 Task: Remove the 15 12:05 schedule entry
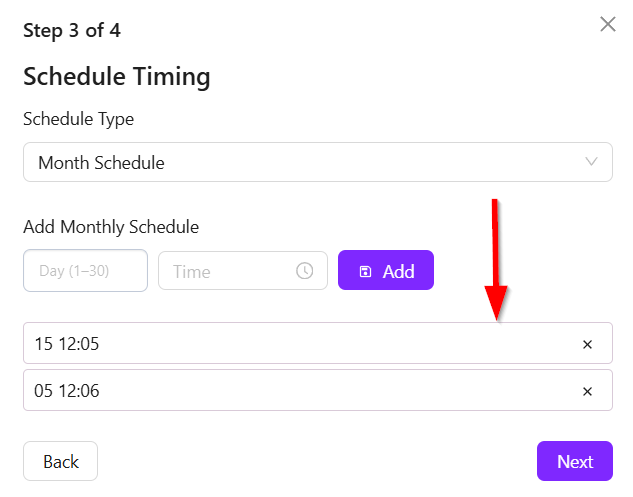[587, 344]
